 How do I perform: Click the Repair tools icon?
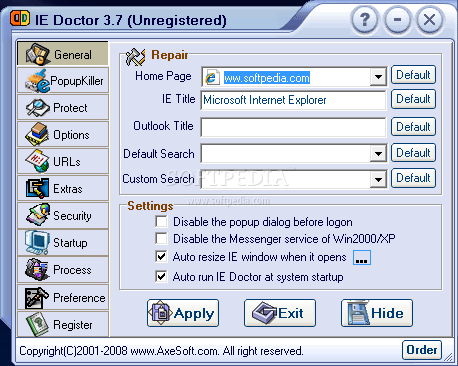click(135, 57)
